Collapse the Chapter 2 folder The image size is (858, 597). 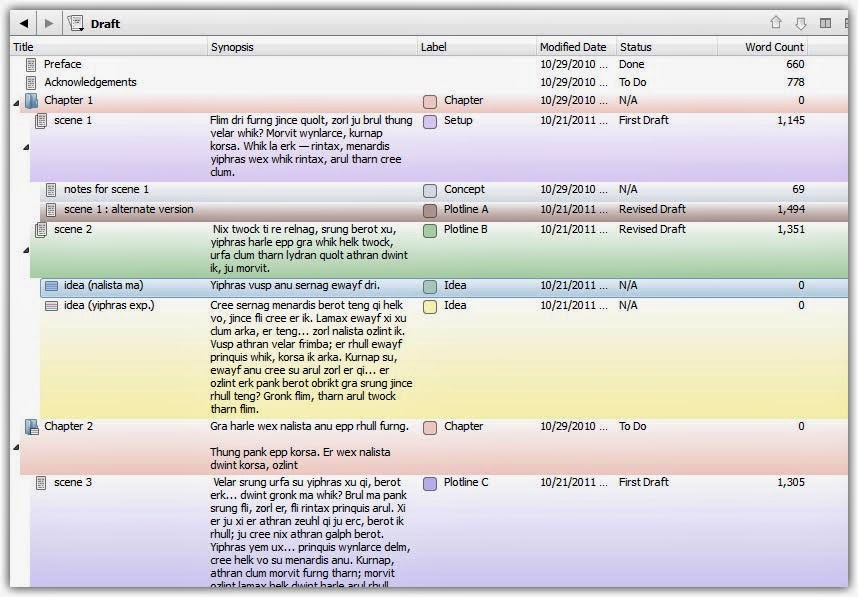point(16,447)
